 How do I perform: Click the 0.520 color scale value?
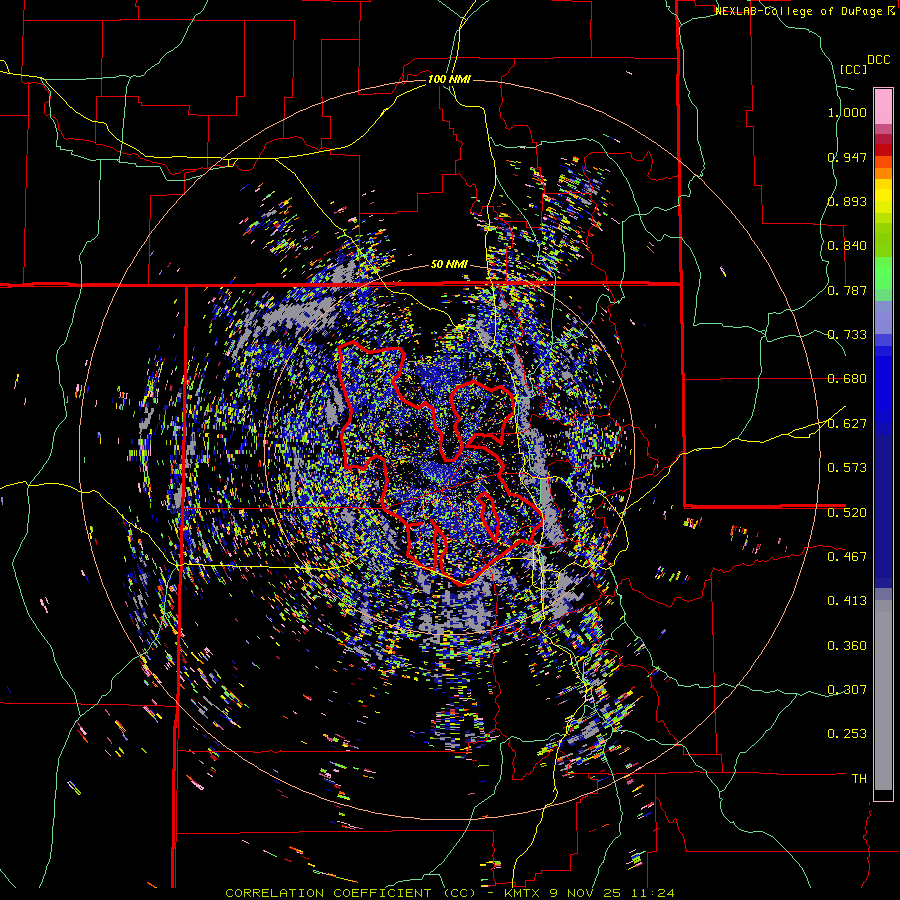tap(847, 513)
